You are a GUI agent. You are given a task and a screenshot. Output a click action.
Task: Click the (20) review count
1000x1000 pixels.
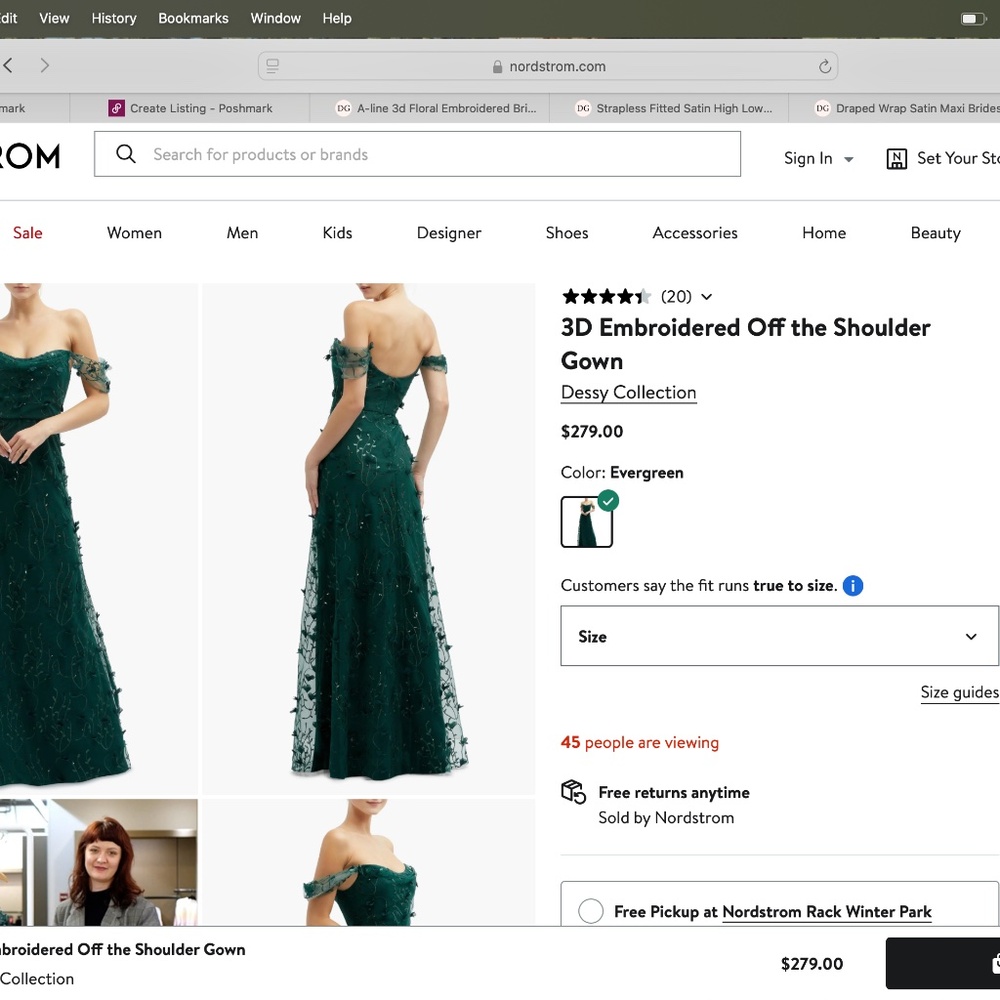[676, 297]
